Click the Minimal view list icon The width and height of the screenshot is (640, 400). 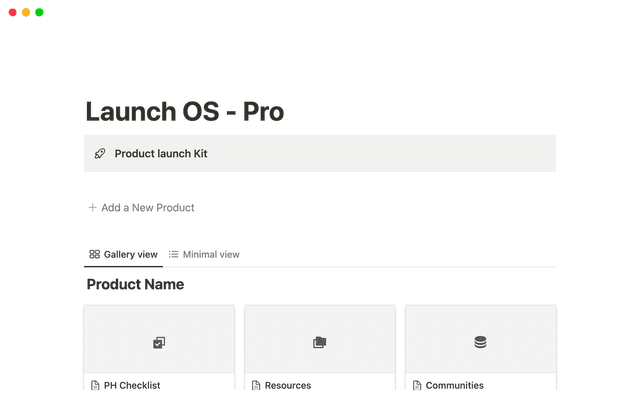pyautogui.click(x=173, y=255)
